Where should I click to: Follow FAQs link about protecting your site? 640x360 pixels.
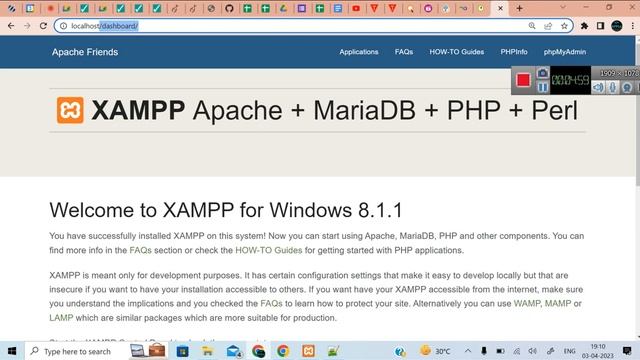click(271, 304)
